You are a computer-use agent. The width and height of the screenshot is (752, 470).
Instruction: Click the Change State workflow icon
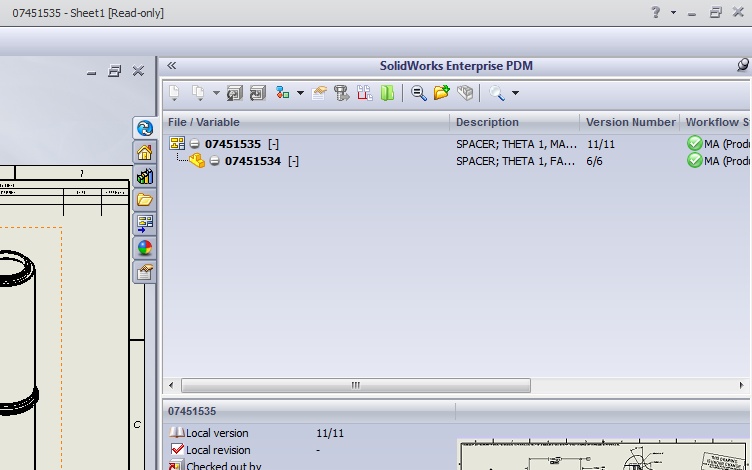coord(282,93)
